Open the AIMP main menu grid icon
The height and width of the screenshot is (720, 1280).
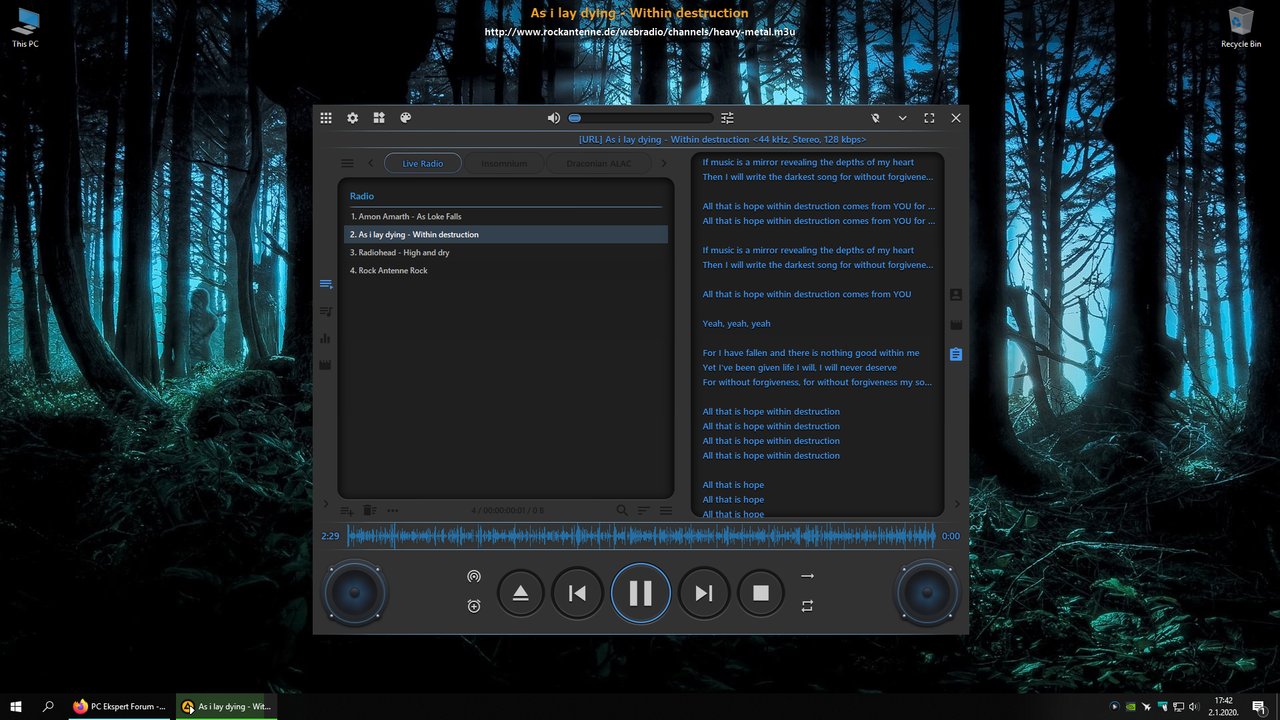pyautogui.click(x=325, y=117)
